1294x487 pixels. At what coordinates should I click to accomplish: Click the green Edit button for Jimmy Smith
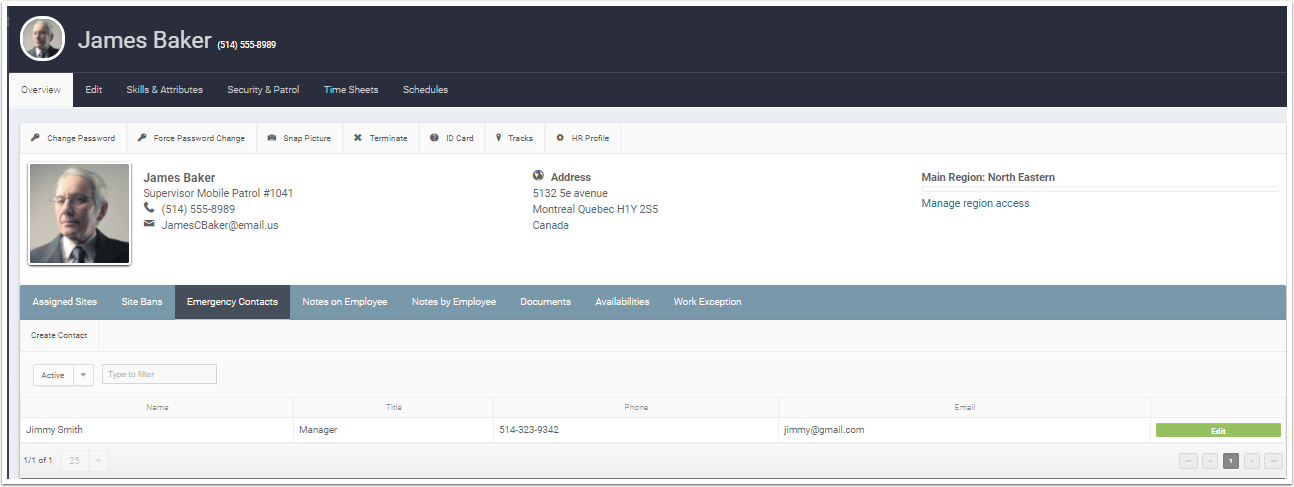click(x=1218, y=430)
